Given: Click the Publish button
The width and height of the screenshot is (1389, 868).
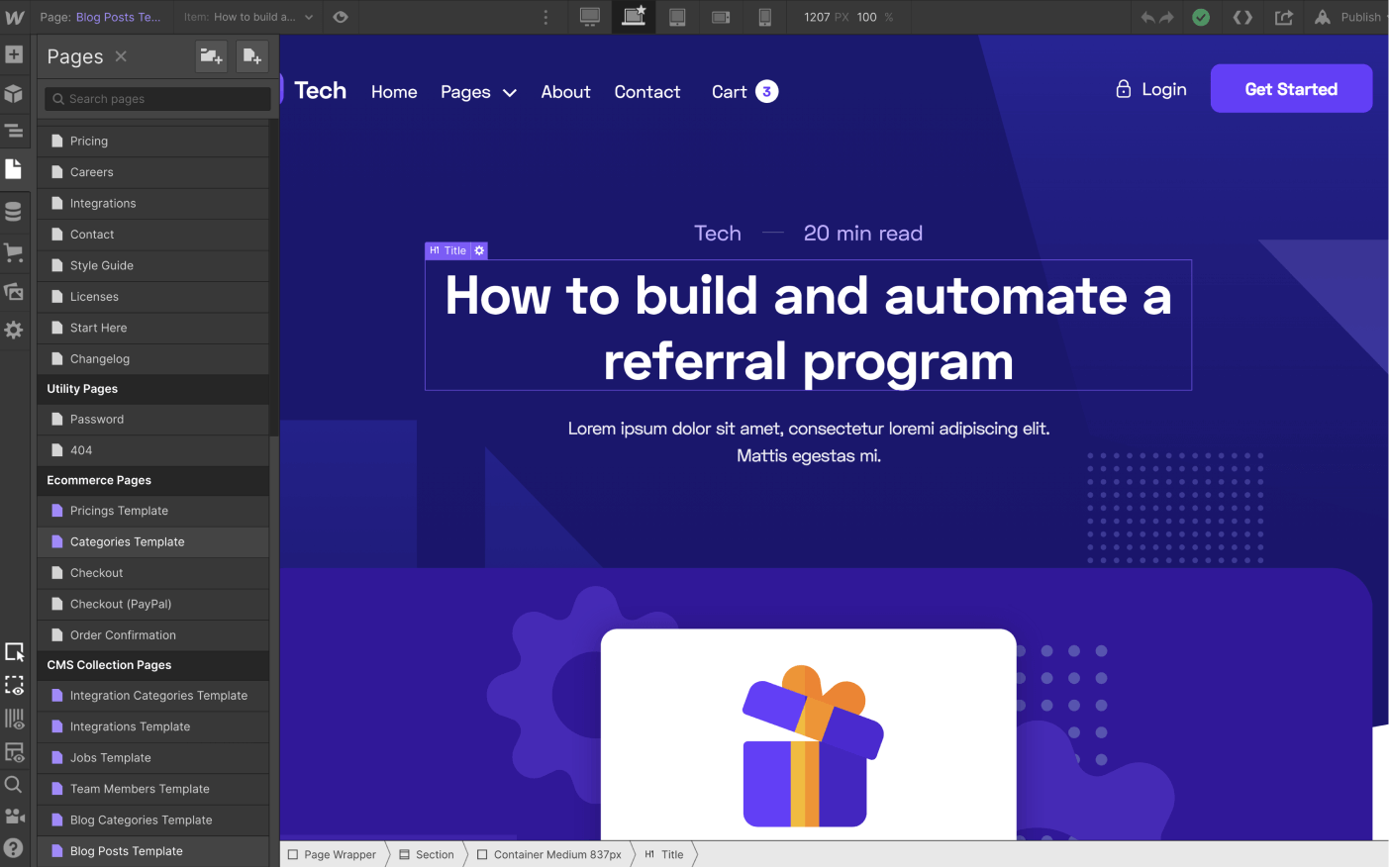Looking at the screenshot, I should pyautogui.click(x=1359, y=17).
